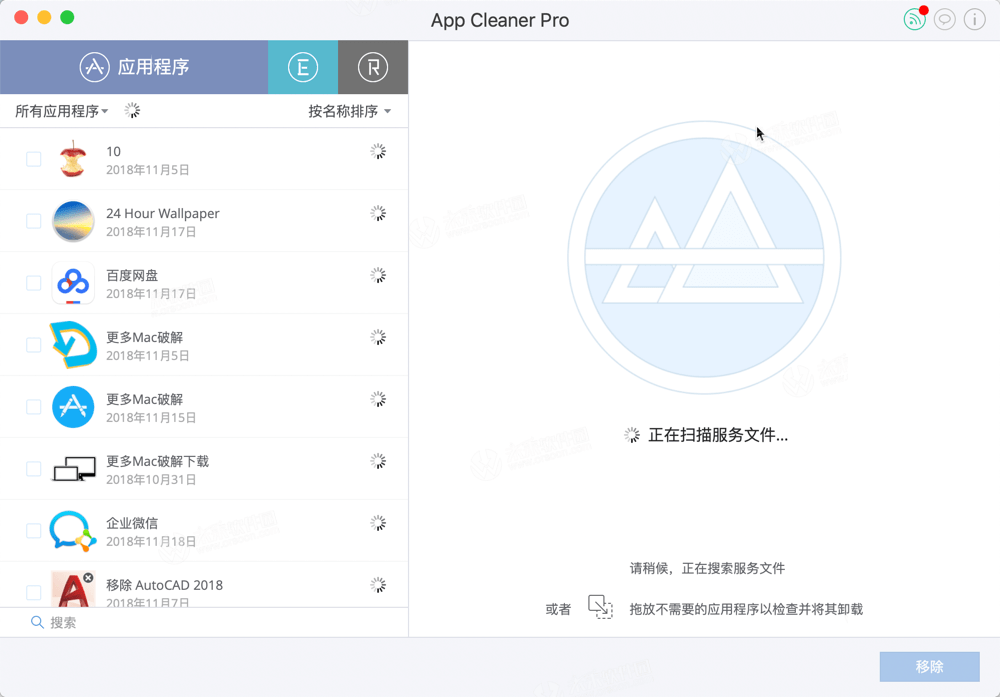Tick the 企业微信 checkbox

(33, 530)
